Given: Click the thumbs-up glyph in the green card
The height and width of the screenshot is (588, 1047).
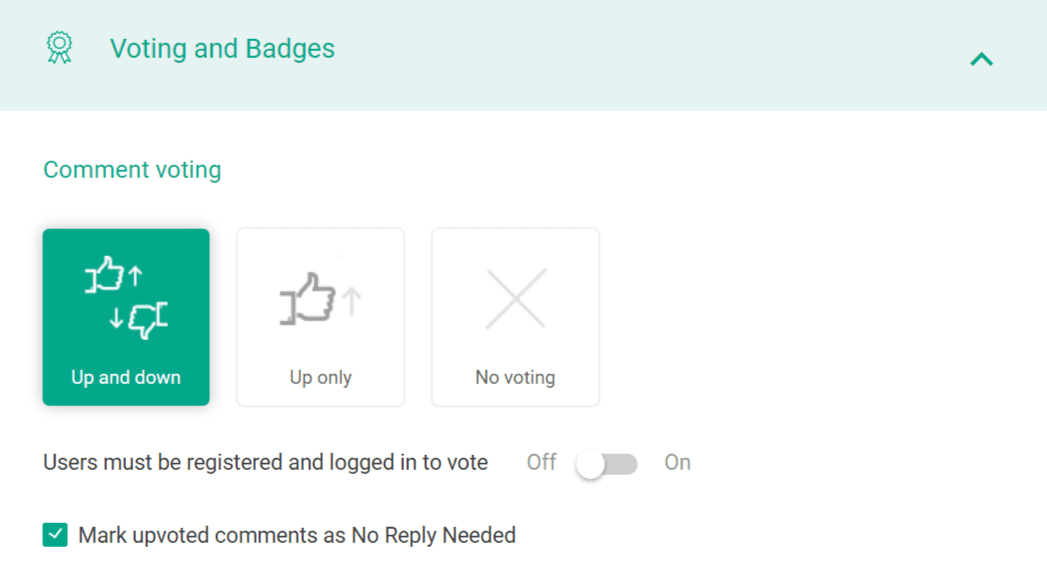Looking at the screenshot, I should click(107, 275).
